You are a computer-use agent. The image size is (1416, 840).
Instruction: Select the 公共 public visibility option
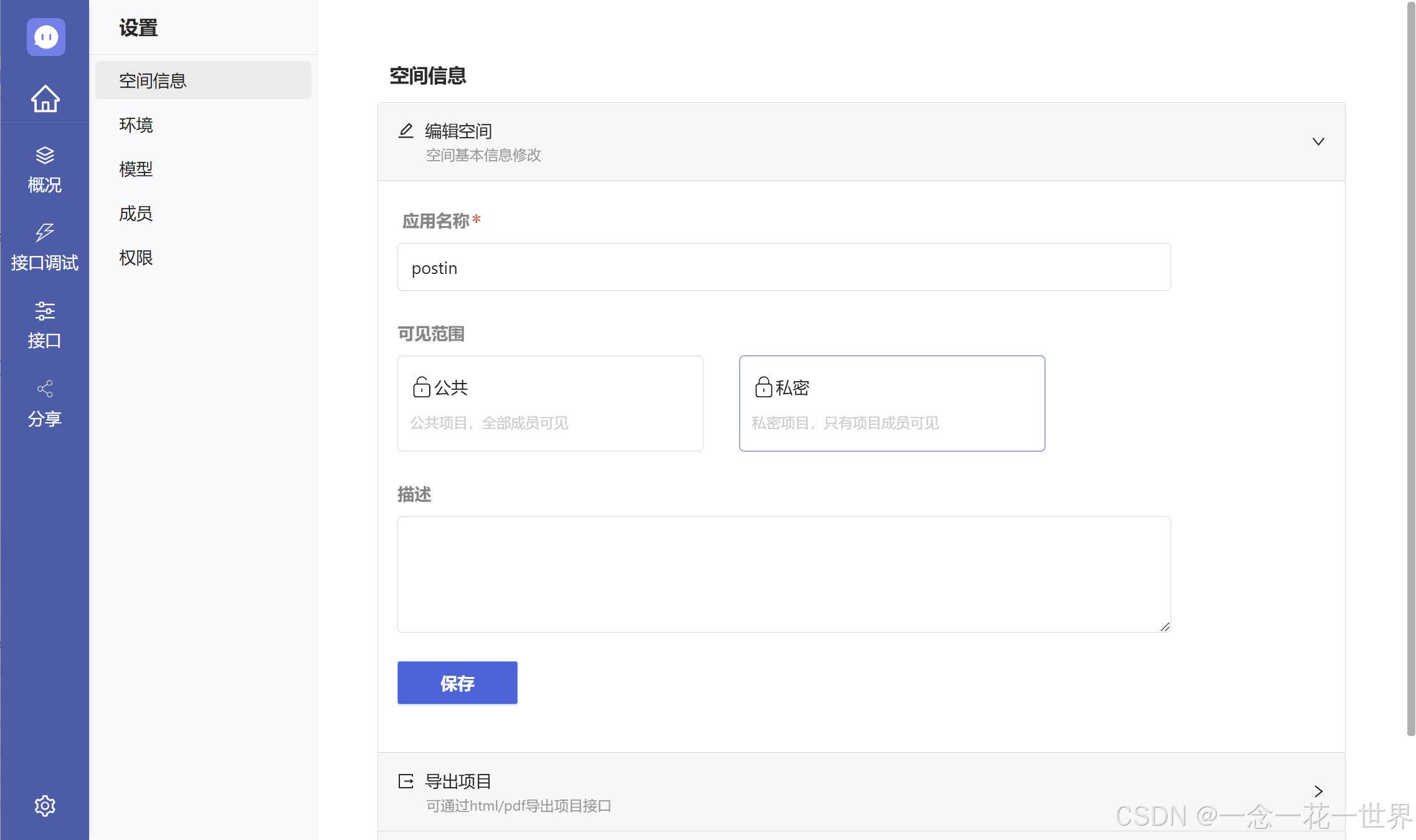coord(550,403)
